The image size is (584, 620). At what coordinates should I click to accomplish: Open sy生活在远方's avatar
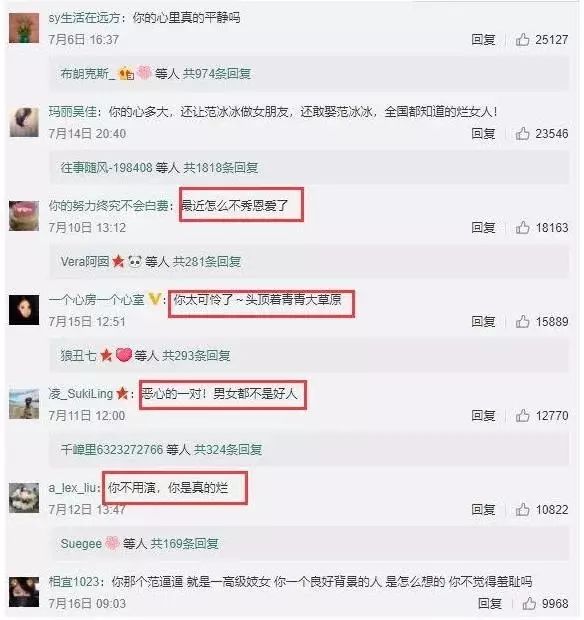click(24, 28)
